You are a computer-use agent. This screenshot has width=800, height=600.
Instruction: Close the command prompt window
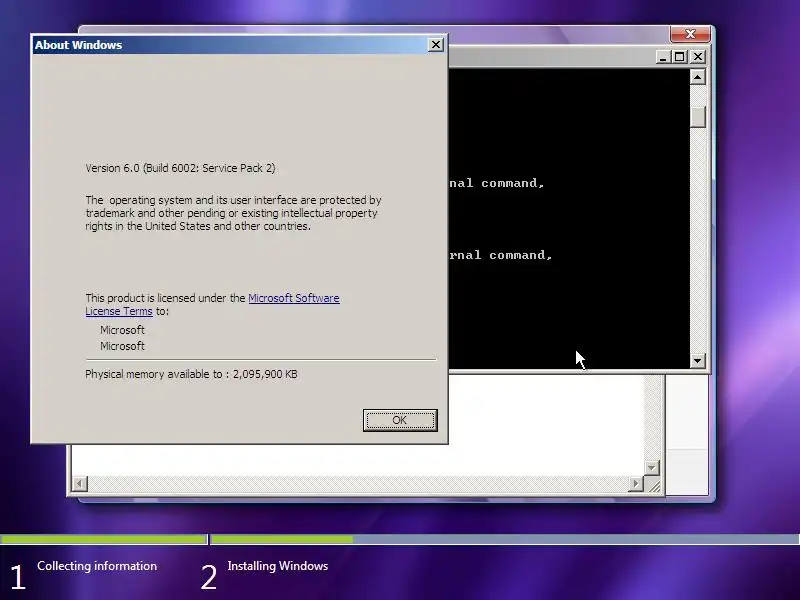[697, 57]
